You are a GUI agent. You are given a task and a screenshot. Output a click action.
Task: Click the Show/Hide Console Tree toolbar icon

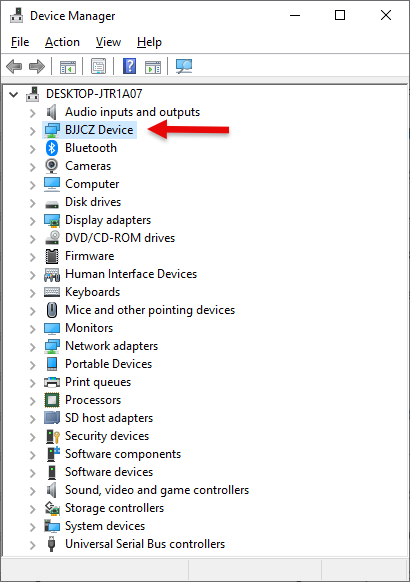pos(68,67)
